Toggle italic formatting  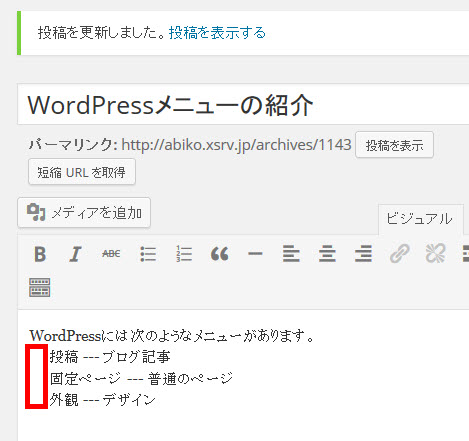[76, 254]
